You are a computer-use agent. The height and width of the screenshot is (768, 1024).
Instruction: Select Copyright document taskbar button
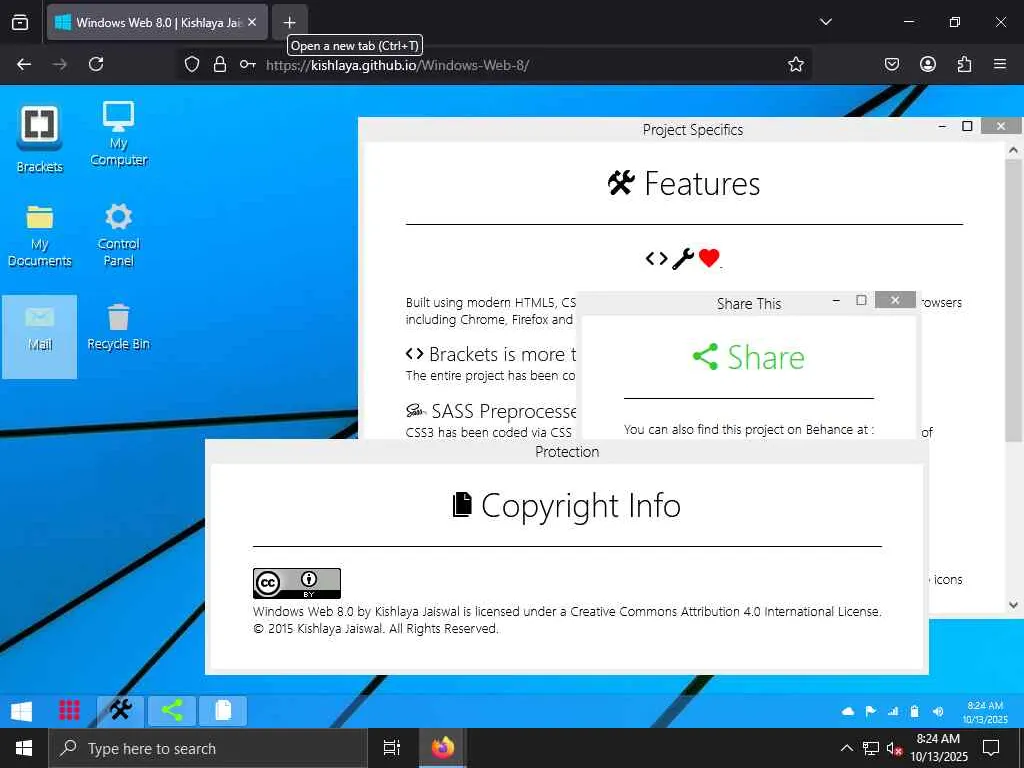click(x=223, y=710)
